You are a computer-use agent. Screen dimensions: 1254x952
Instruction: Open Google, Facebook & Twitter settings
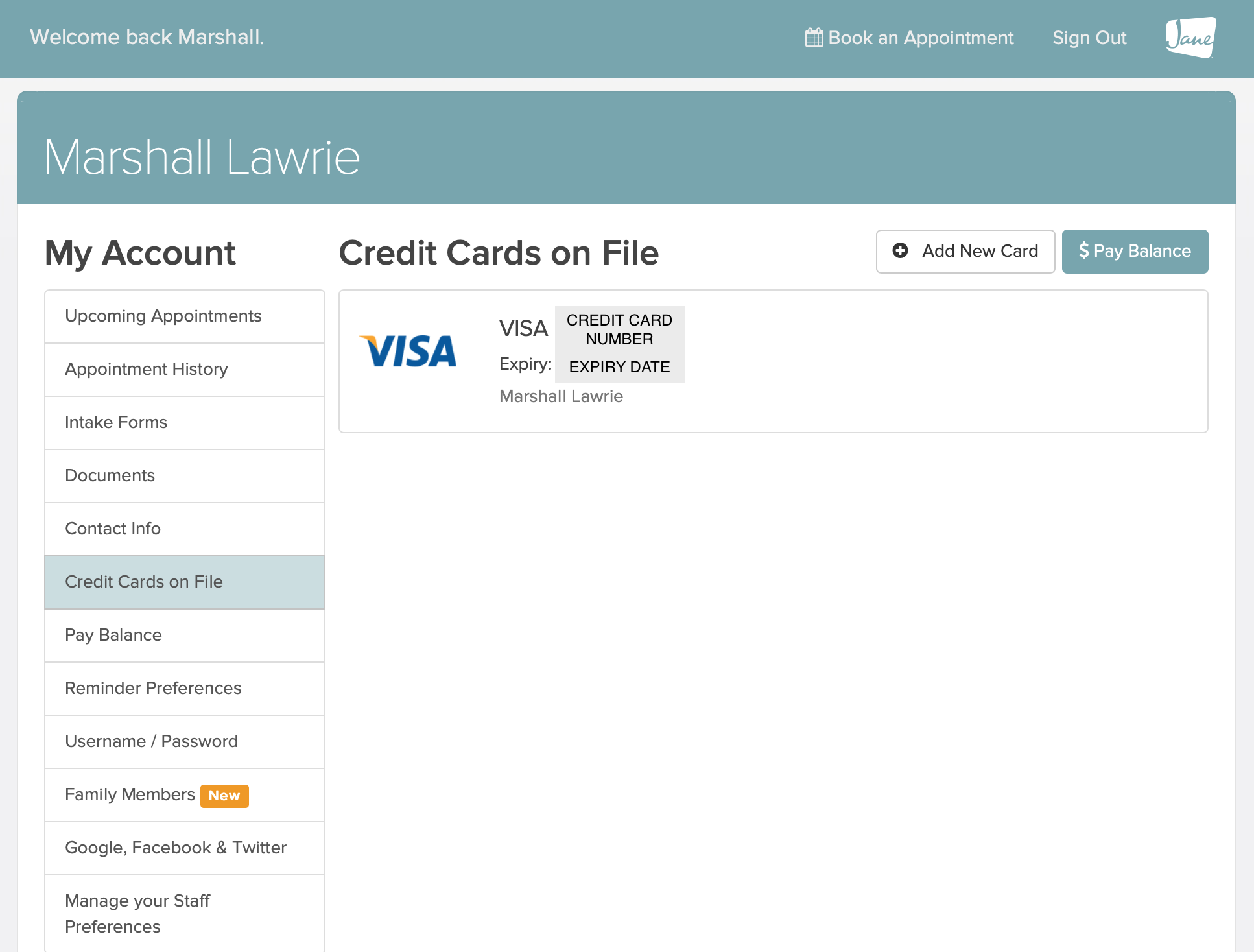[x=175, y=848]
